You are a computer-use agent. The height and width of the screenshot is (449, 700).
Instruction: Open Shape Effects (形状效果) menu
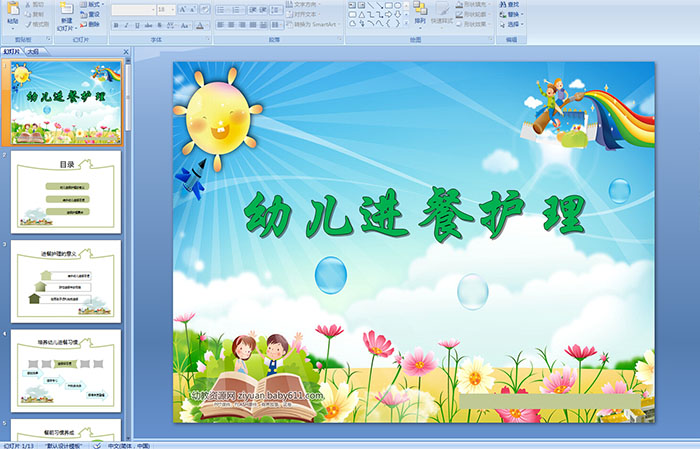[x=474, y=24]
